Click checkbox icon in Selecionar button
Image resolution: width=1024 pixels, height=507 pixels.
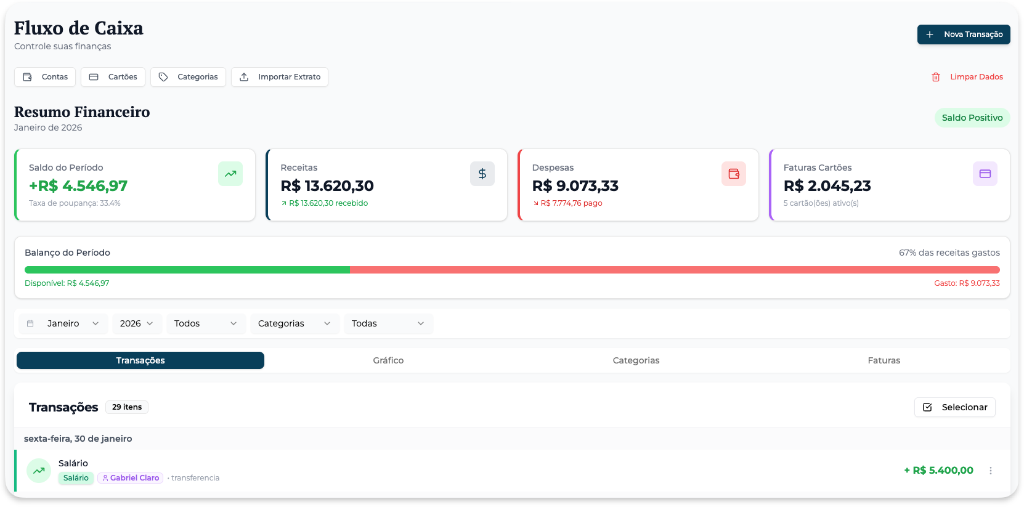(x=927, y=407)
